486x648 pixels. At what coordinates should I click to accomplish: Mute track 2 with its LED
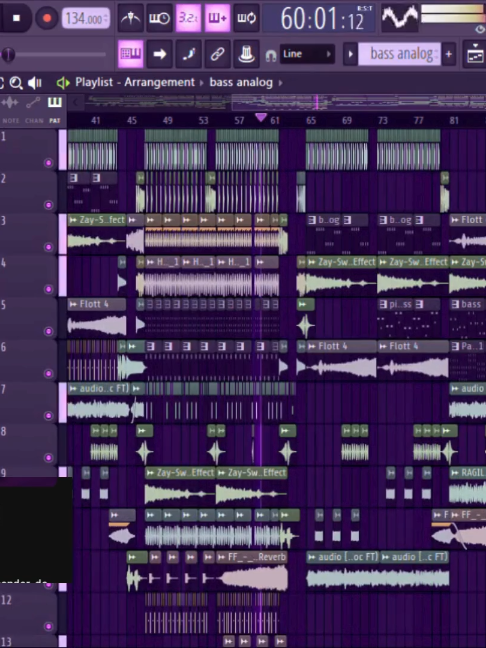tap(48, 205)
